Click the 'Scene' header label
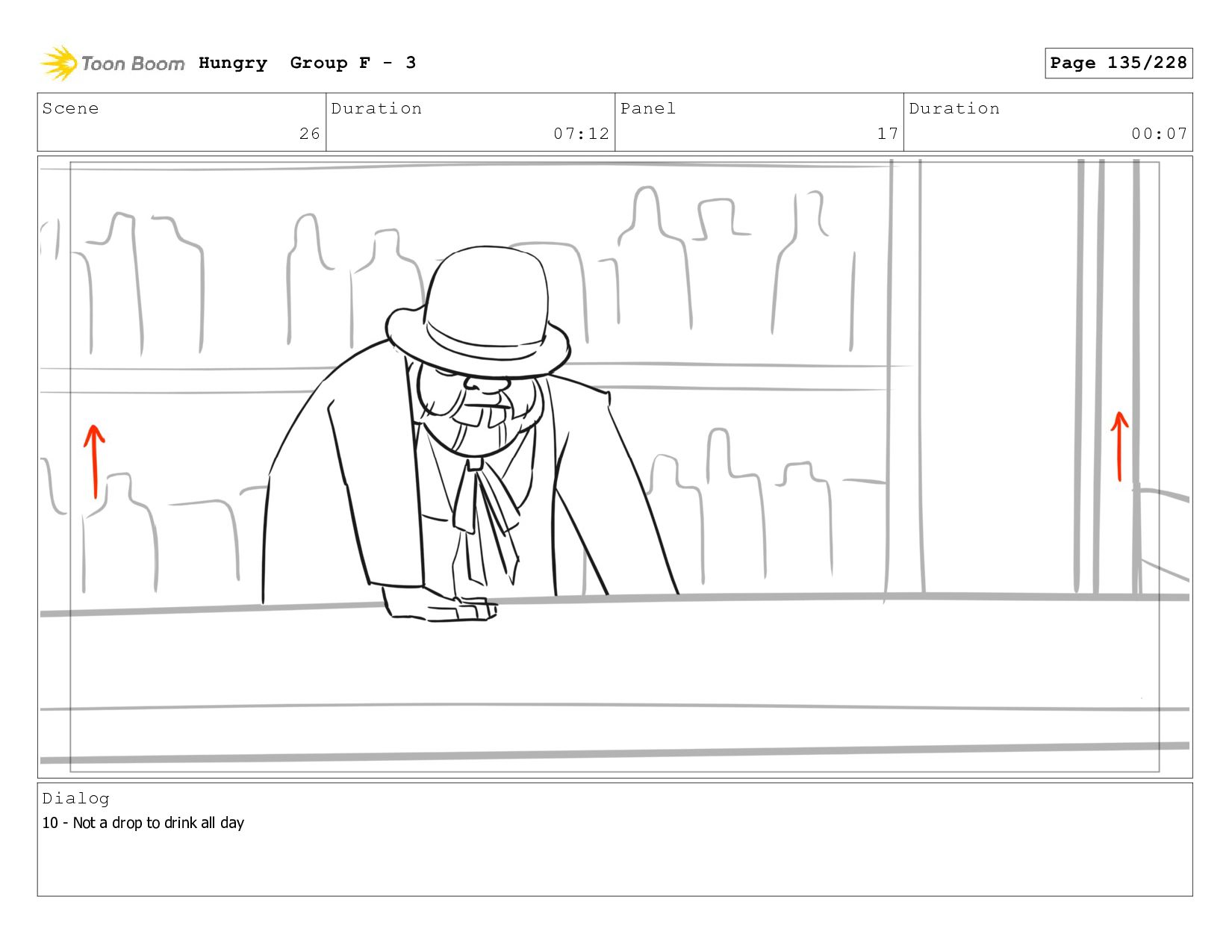1232x952 pixels. [x=70, y=108]
